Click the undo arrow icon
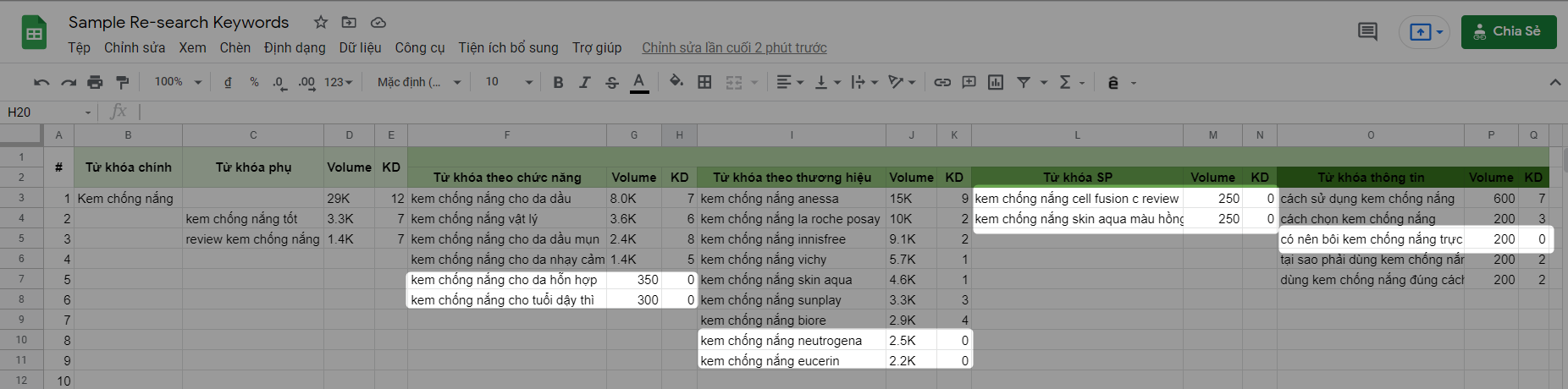Viewport: 1568px width, 389px height. [41, 82]
